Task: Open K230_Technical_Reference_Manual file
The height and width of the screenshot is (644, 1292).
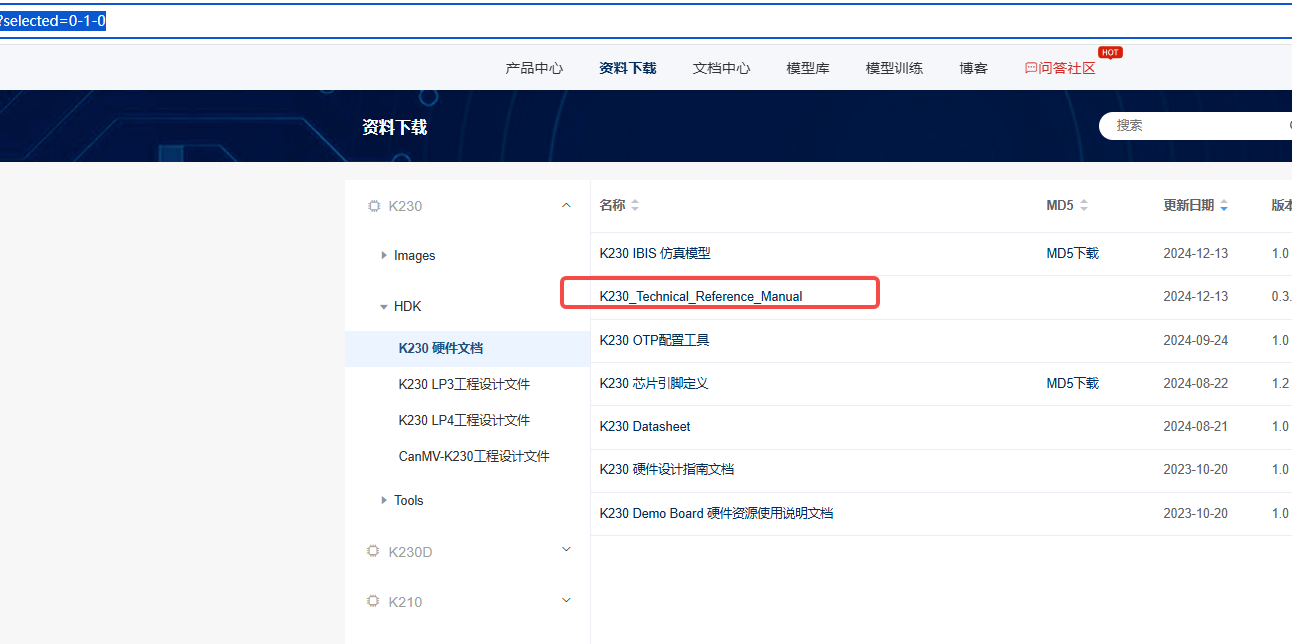Action: [701, 296]
